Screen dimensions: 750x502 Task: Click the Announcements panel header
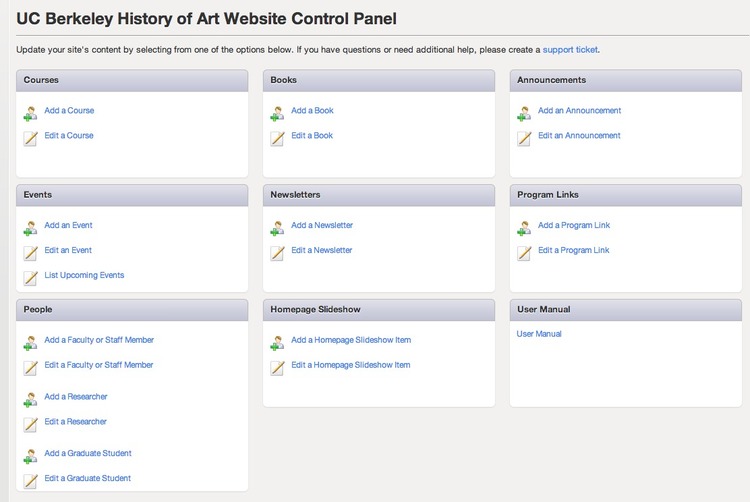pos(626,80)
